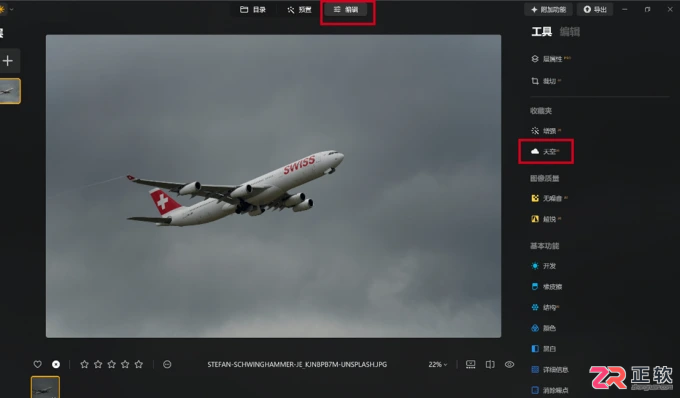
Task: Open the layer properties tool (层属性)
Action: tap(551, 59)
